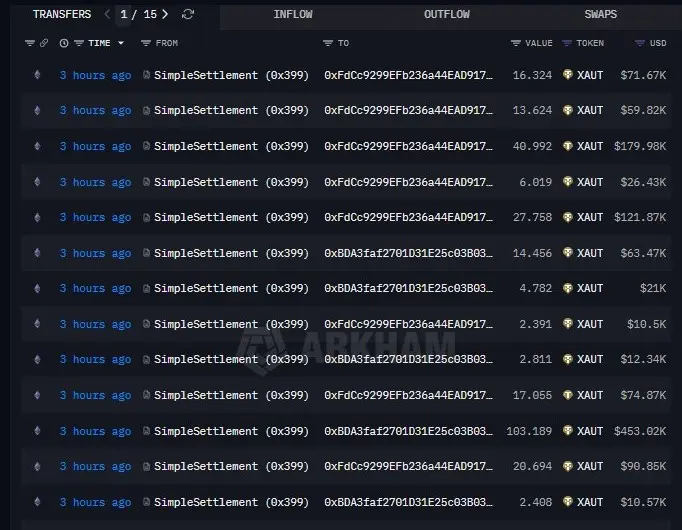Open the TOKEN column filter
The height and width of the screenshot is (530, 682).
pos(567,43)
